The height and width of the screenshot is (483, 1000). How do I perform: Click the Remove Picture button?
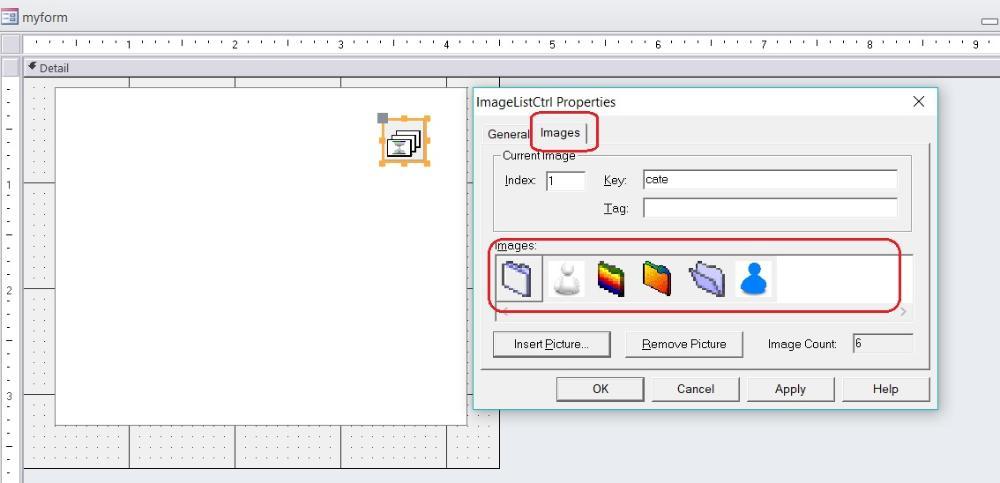(684, 345)
